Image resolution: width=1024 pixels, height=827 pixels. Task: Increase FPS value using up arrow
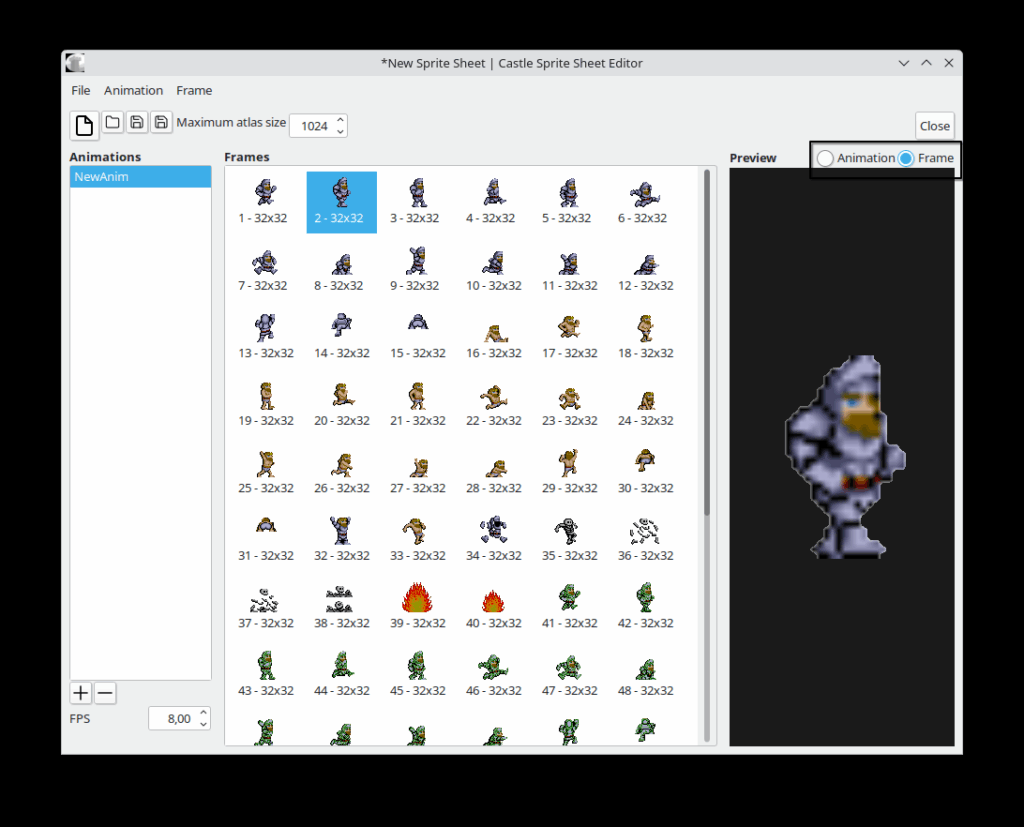tap(204, 713)
